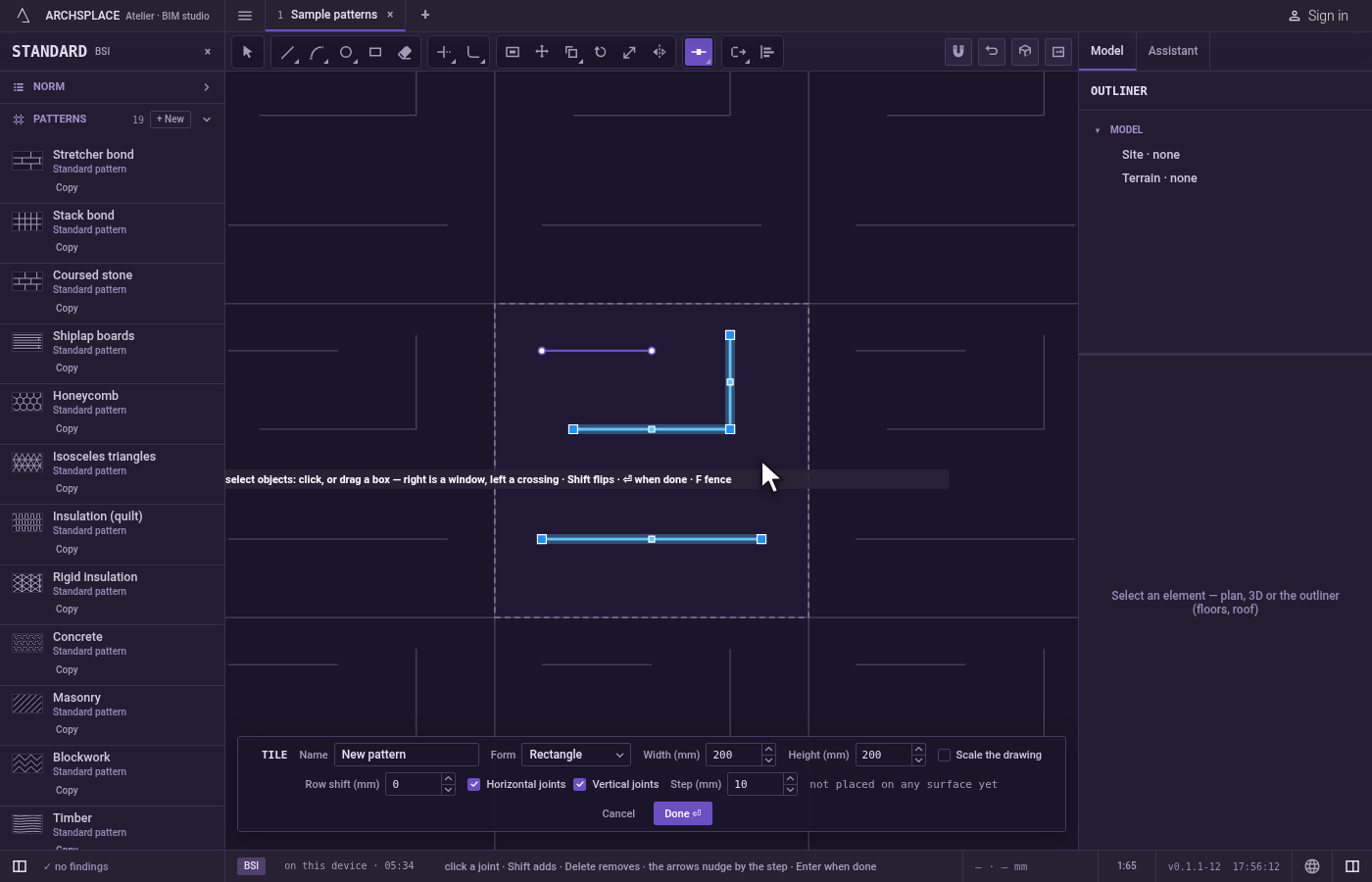Select the Mirror tool
1372x882 pixels.
tap(660, 52)
